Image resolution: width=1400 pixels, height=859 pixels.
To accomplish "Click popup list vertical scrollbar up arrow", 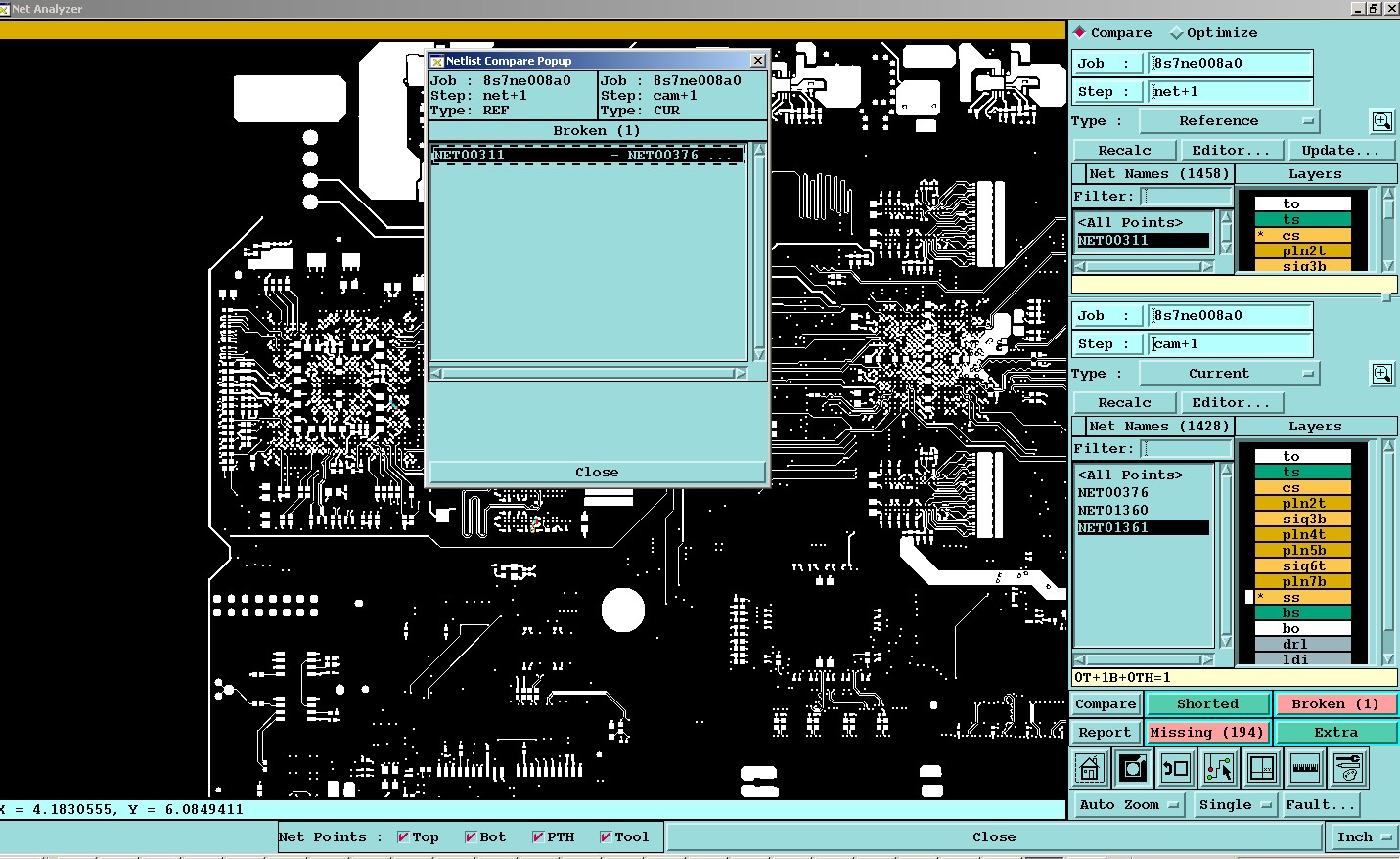I will (759, 150).
